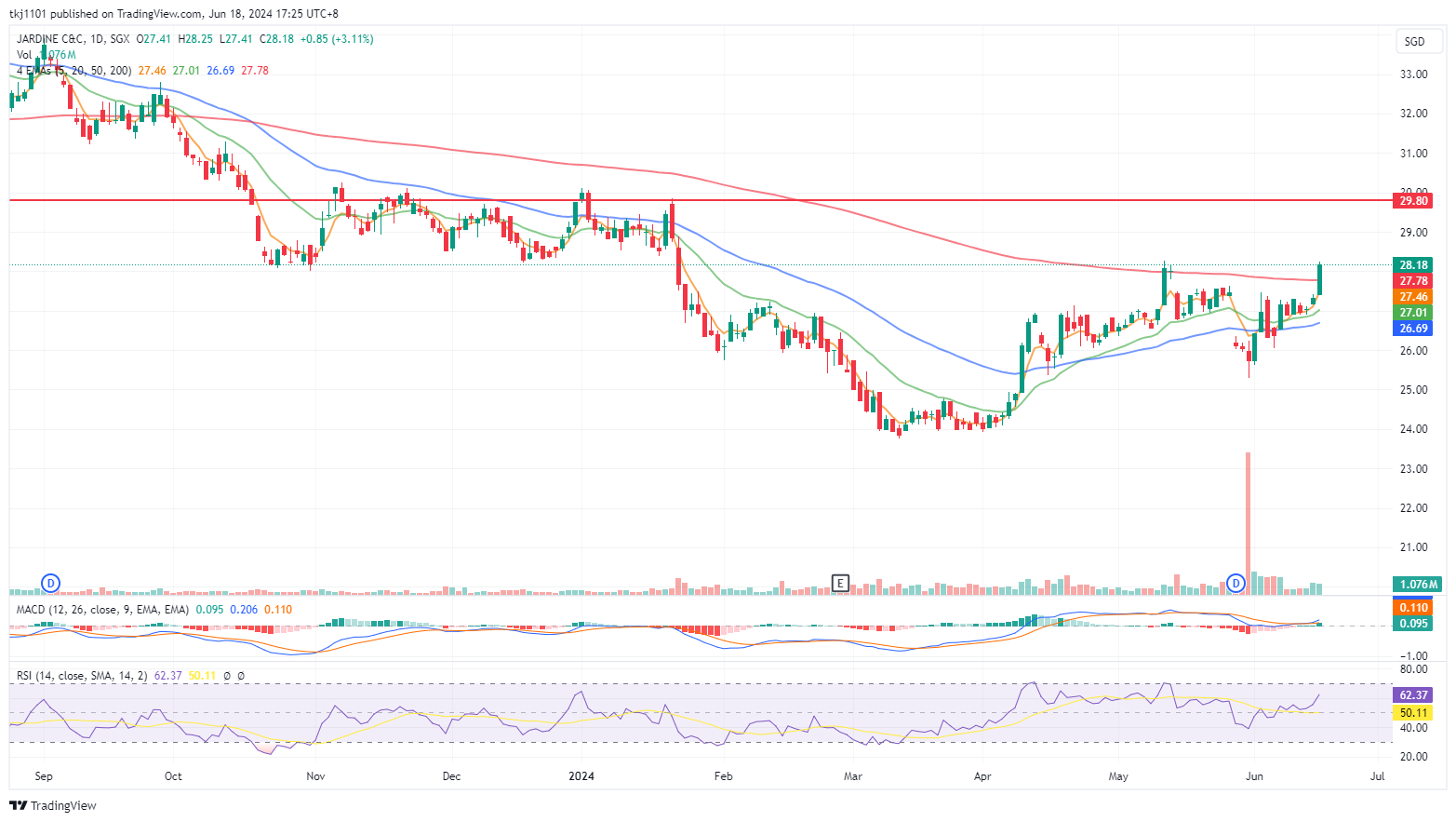
Task: Click the Jun label on time axis
Action: pos(1254,776)
